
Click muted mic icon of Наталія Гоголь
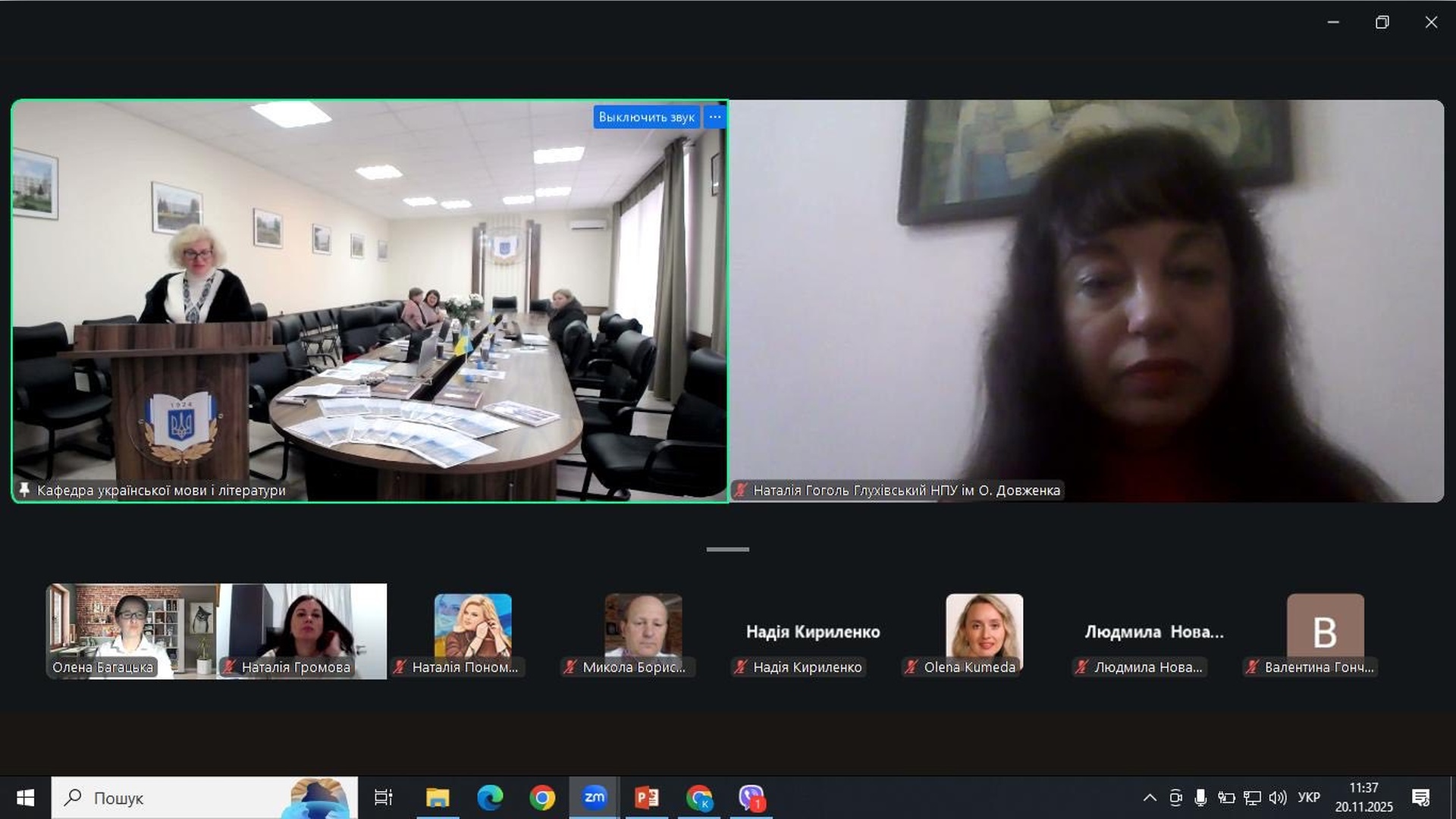(x=741, y=490)
